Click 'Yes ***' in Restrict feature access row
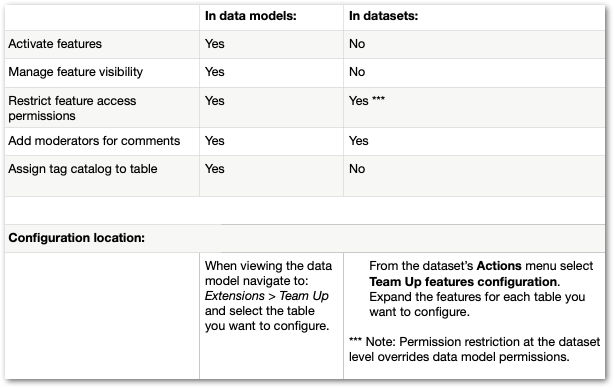Screen dimensions: 614x388 (367, 101)
